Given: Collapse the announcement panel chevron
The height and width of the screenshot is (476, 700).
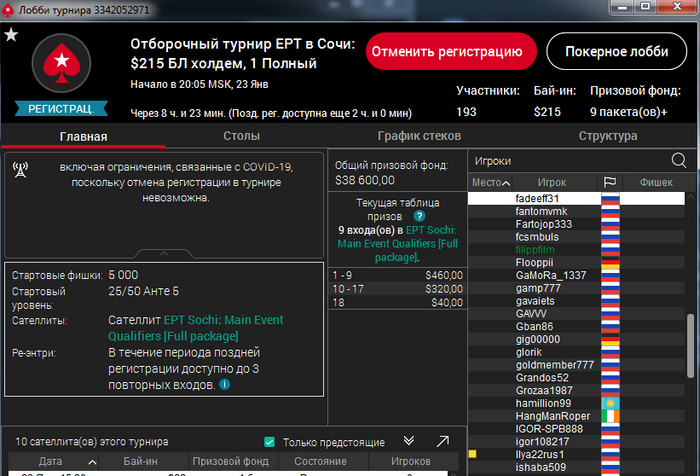Looking at the screenshot, I should pyautogui.click(x=163, y=253).
